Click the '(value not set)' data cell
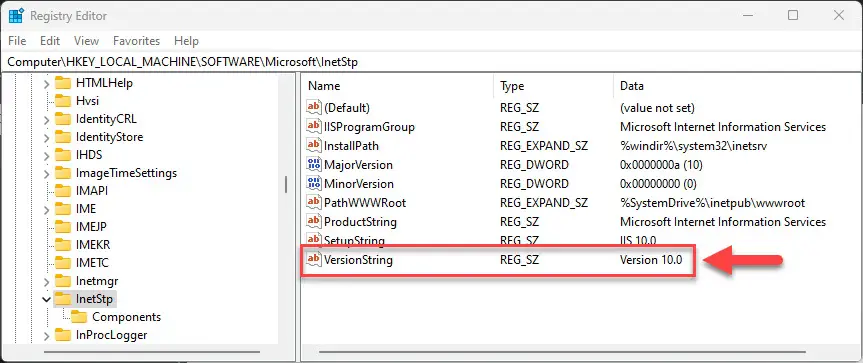Image resolution: width=863 pixels, height=363 pixels. point(657,108)
